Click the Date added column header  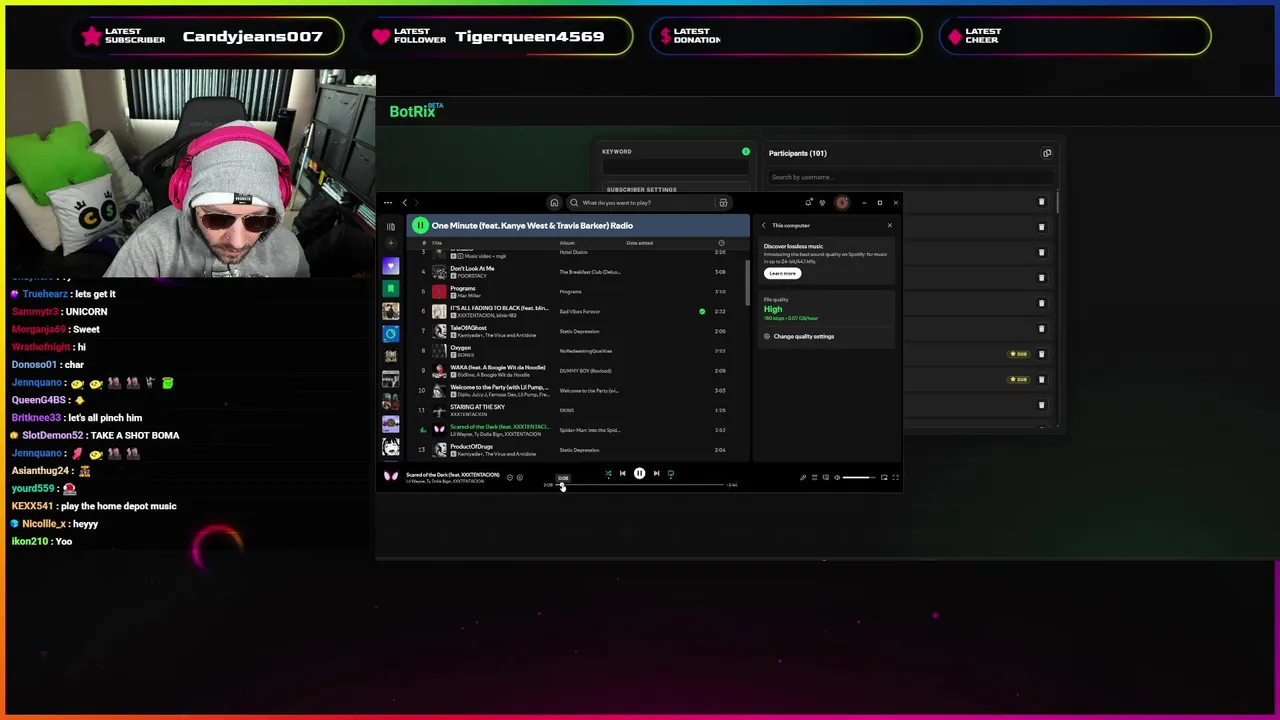coord(640,243)
